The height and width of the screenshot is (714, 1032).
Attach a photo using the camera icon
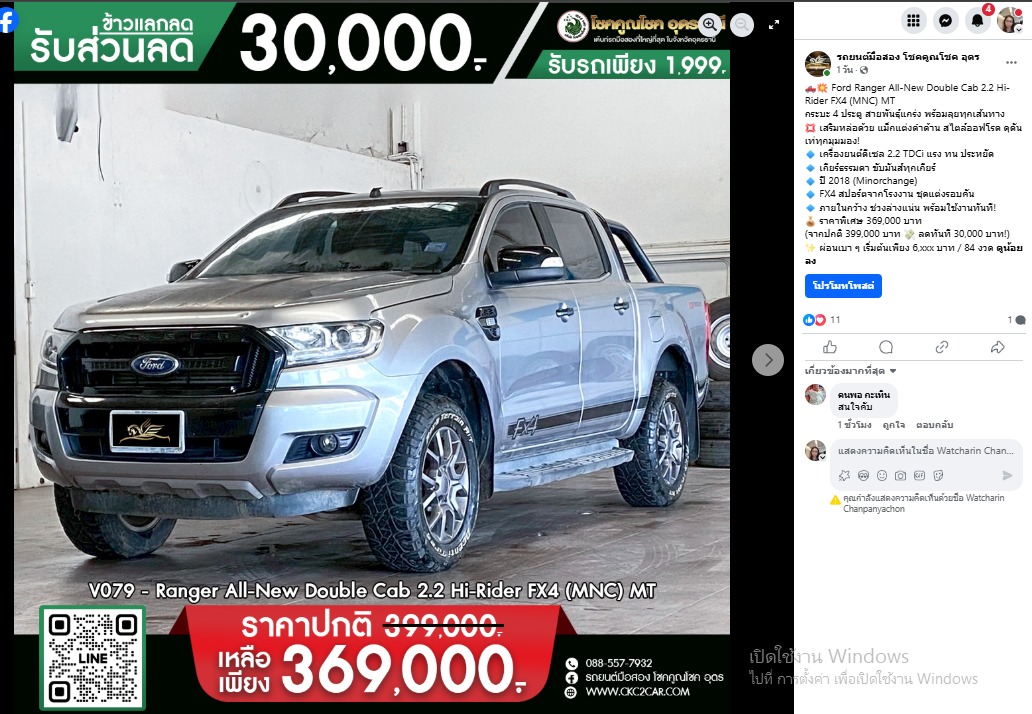(900, 475)
